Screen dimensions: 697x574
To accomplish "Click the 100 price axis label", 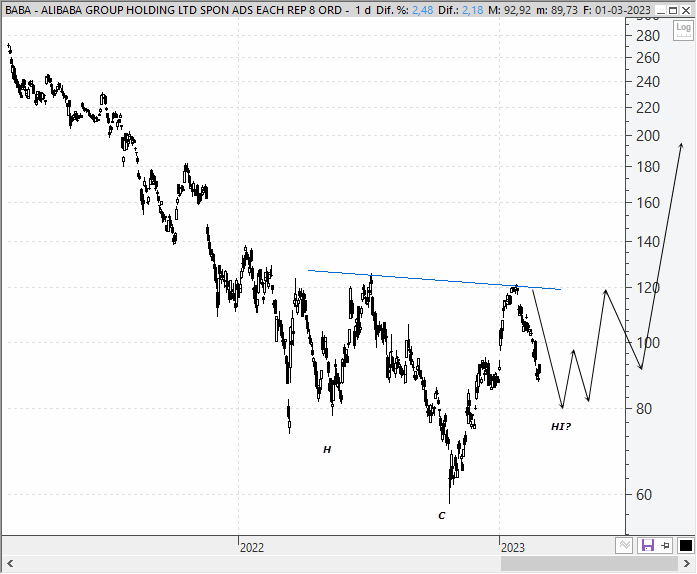I will coord(648,343).
